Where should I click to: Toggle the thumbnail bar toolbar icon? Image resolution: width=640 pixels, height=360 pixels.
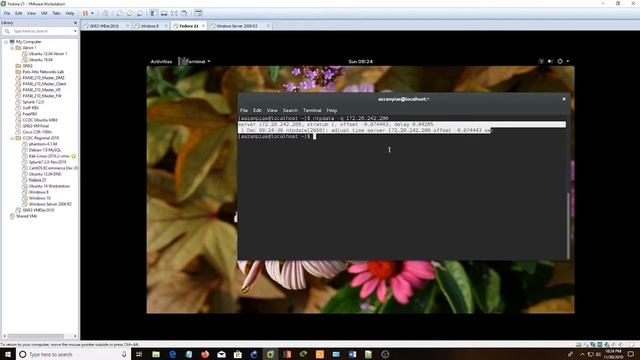point(164,13)
